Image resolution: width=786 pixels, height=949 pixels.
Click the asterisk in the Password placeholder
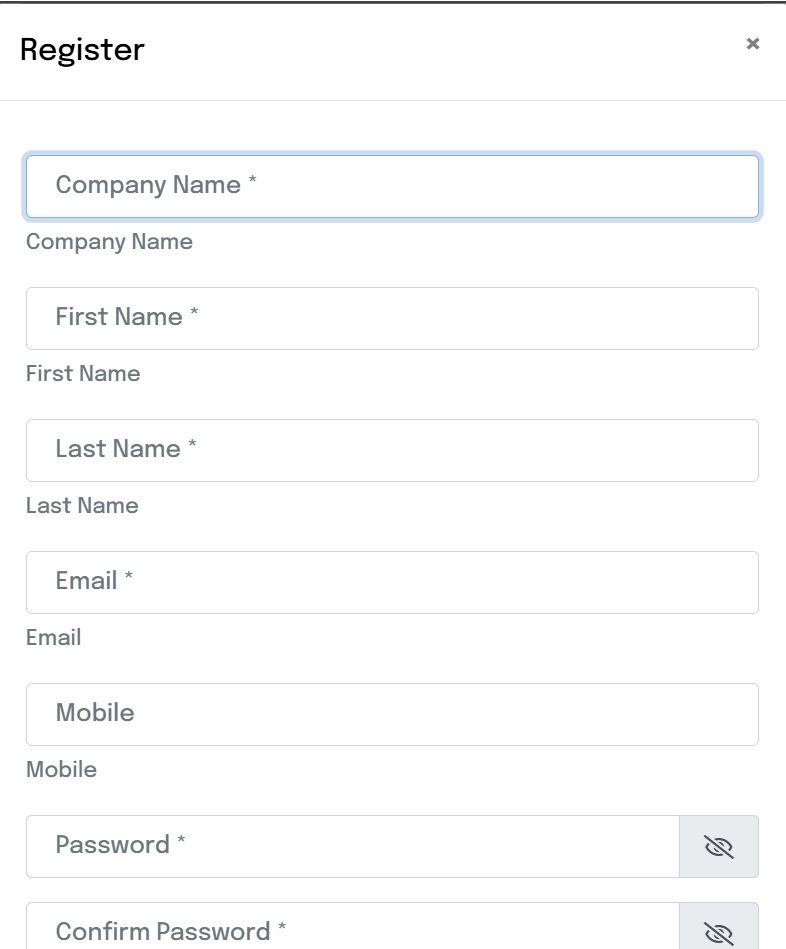coord(181,841)
